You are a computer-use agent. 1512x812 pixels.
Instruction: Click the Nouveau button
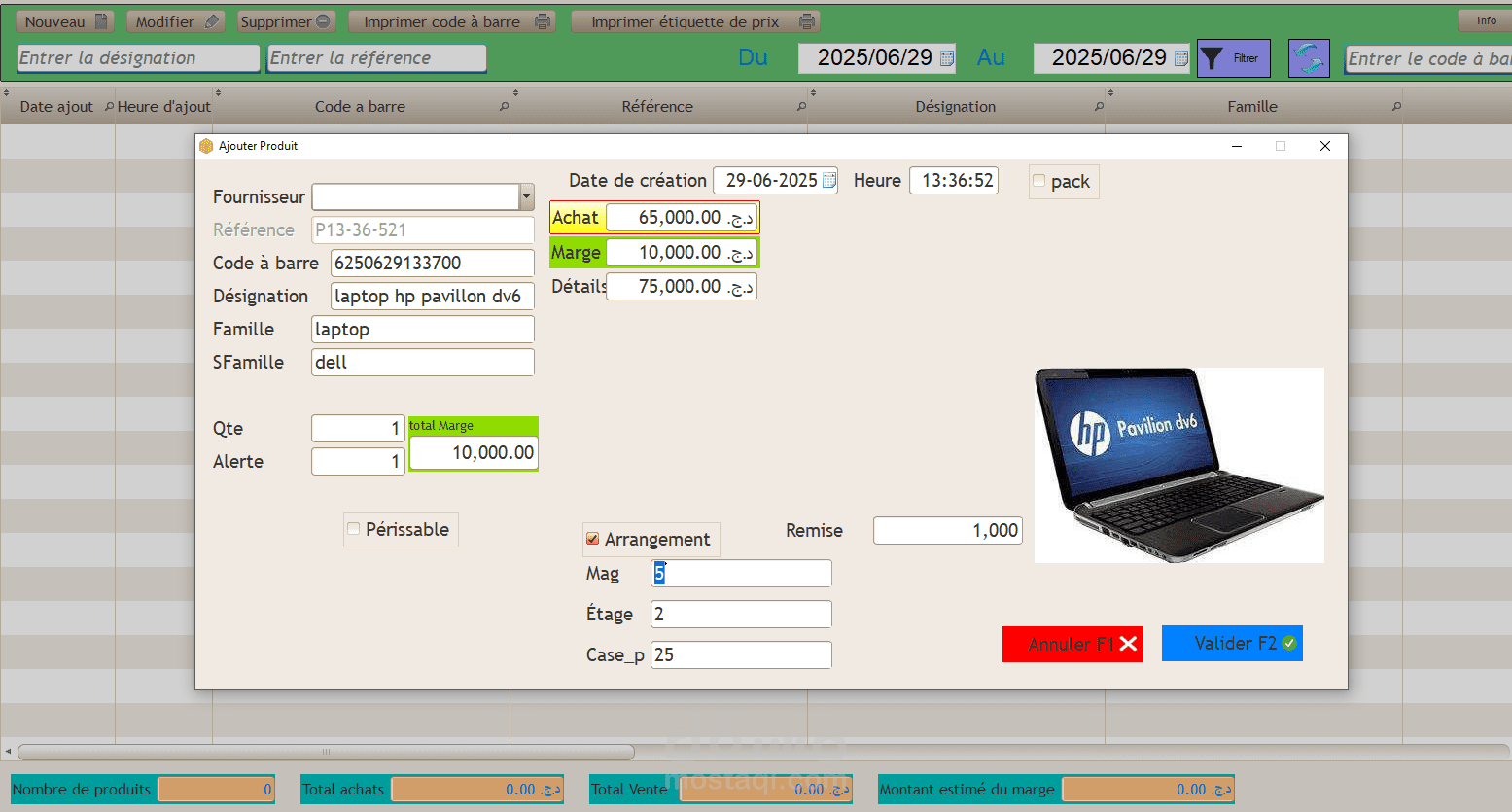(65, 21)
